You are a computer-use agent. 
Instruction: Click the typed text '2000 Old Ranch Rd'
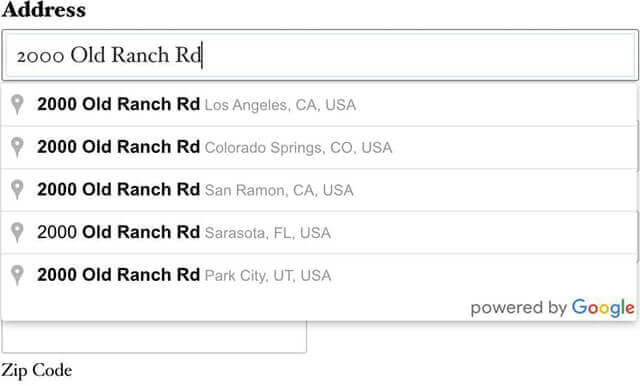tap(109, 55)
